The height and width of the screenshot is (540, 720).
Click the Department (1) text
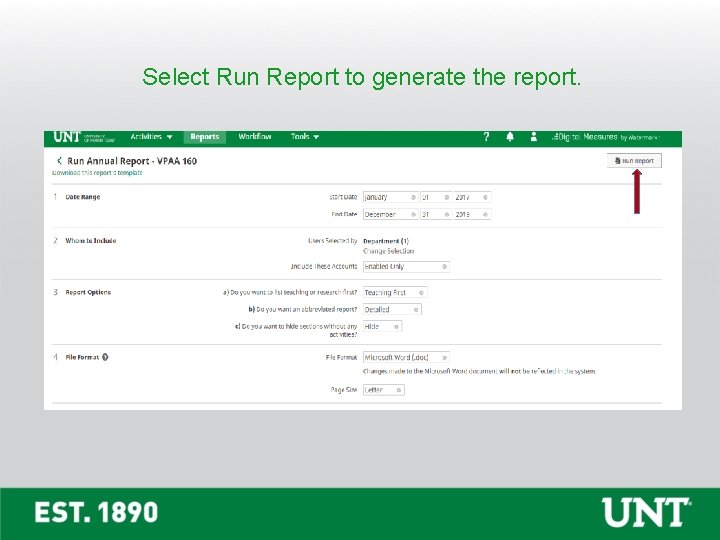[x=386, y=241]
